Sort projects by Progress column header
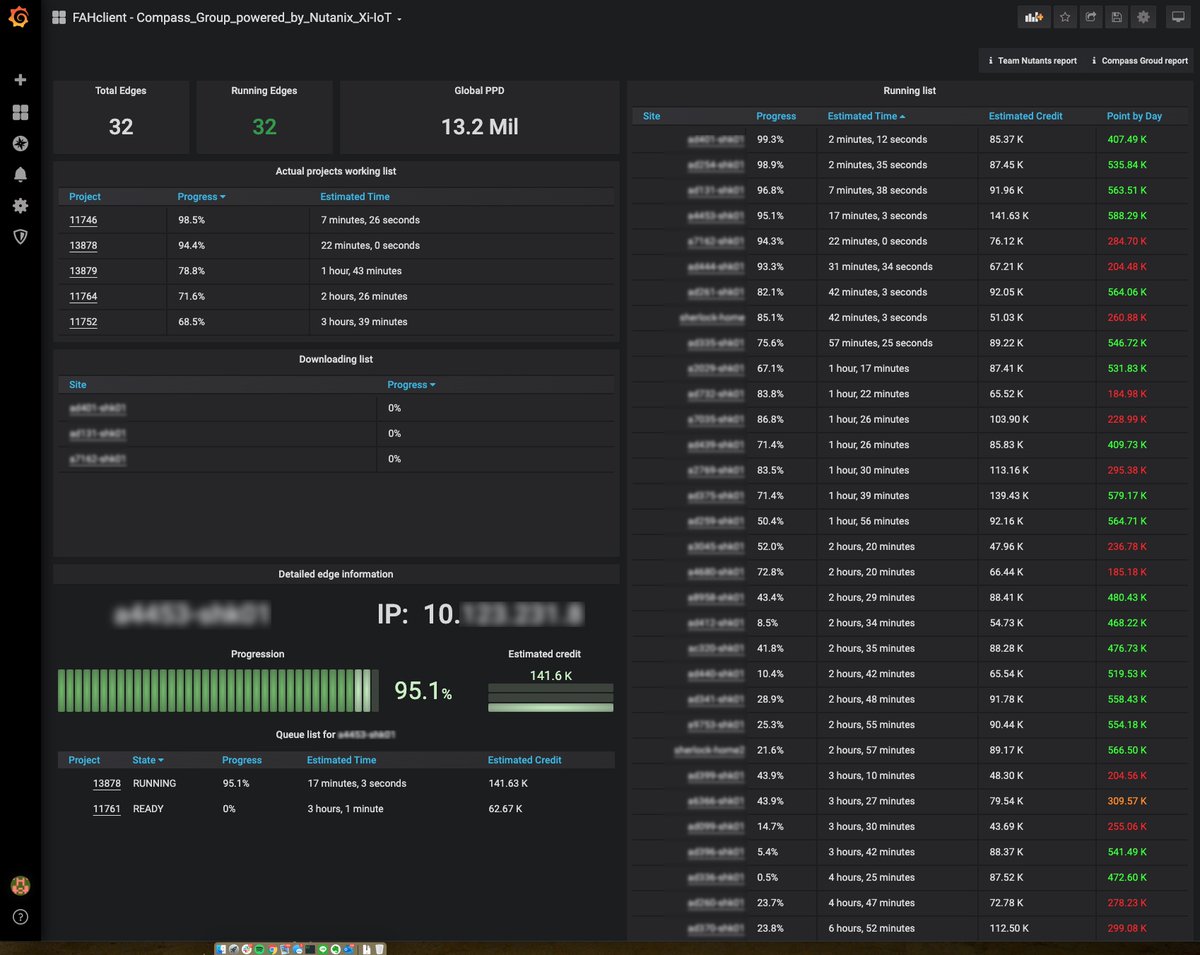 click(x=201, y=197)
